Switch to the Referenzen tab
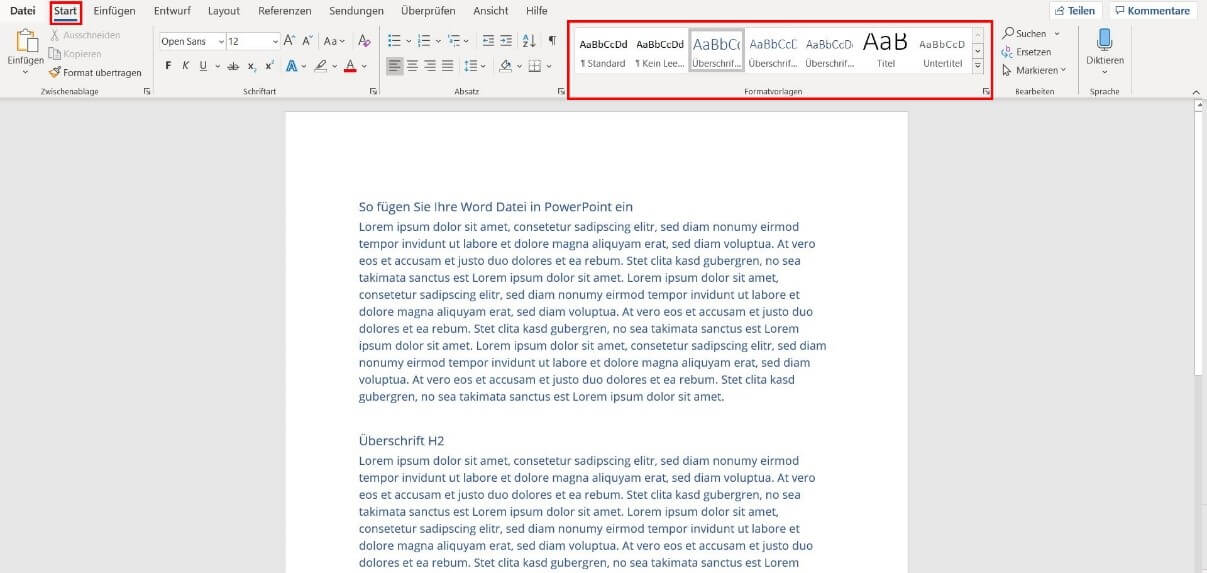Viewport: 1207px width, 573px height. coord(284,11)
